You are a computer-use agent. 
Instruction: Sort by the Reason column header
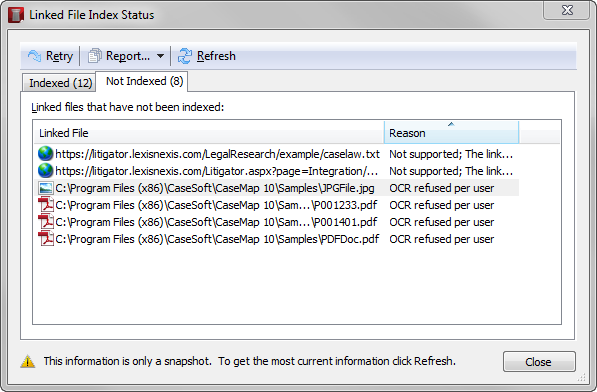tap(451, 132)
